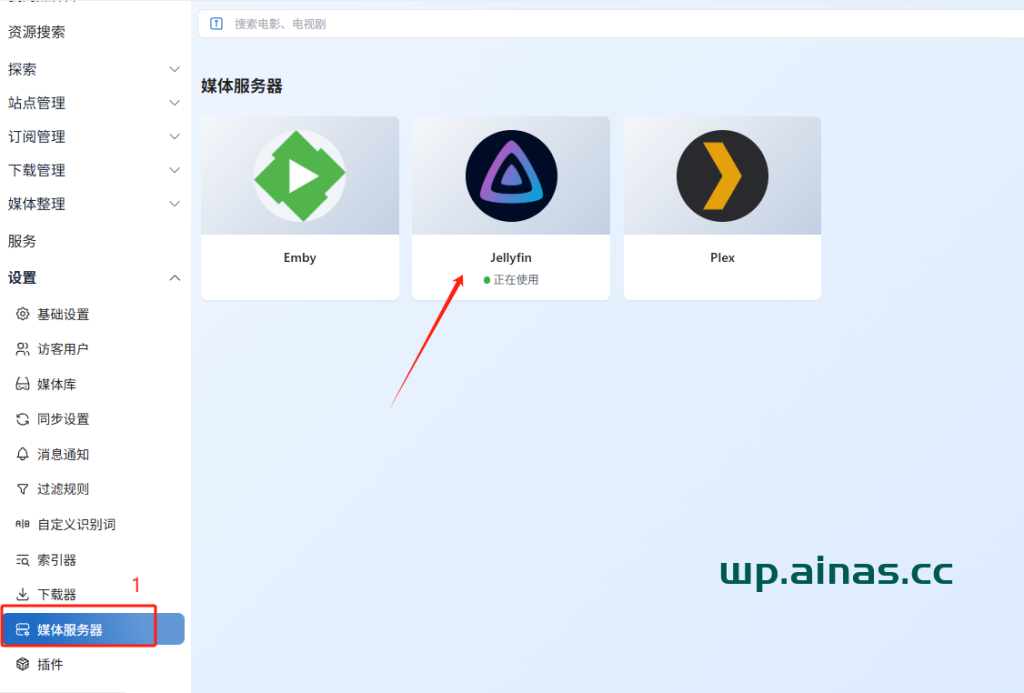Select the 探索 sidebar label
The height and width of the screenshot is (693, 1024).
(22, 69)
